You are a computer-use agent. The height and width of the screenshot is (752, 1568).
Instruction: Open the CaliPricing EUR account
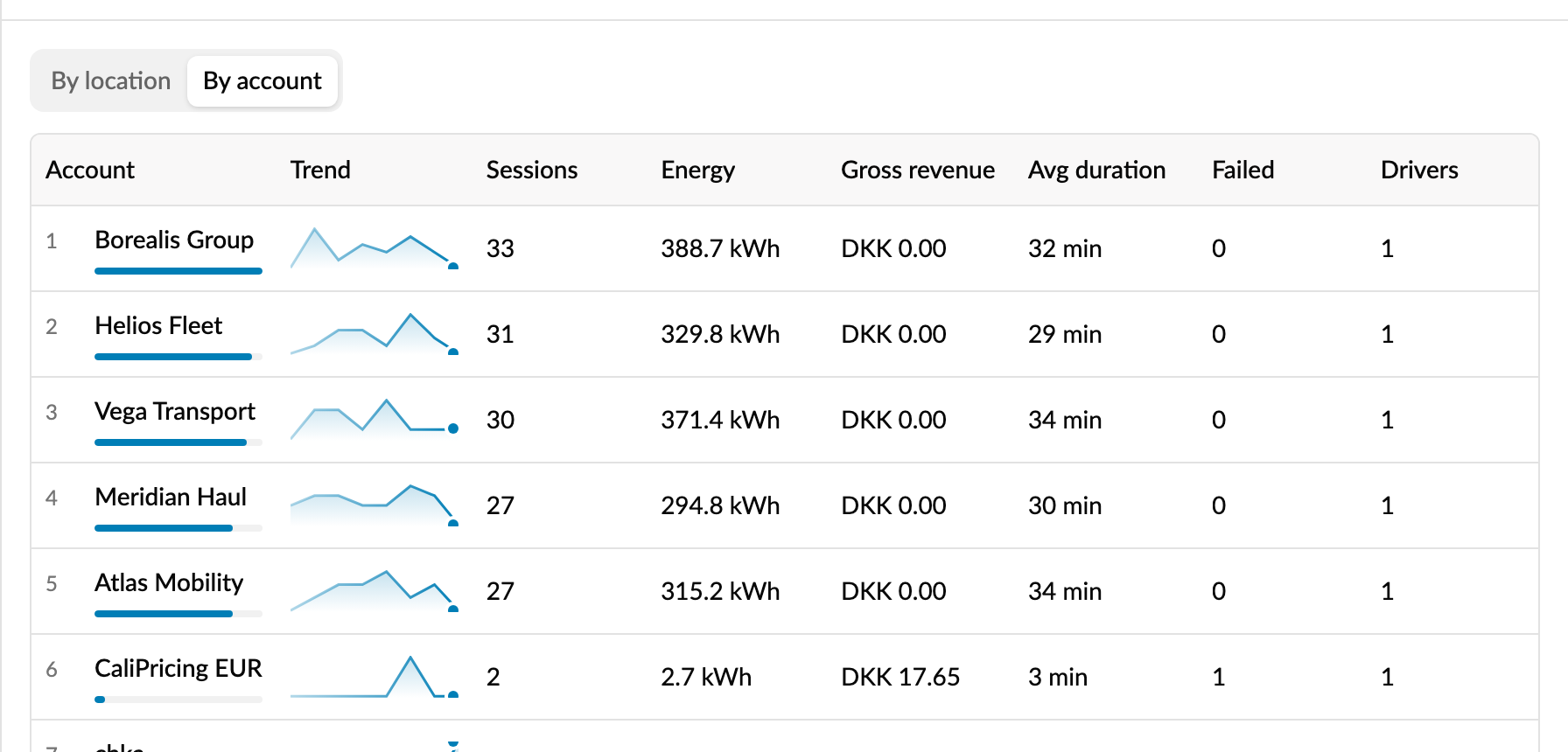pos(178,668)
